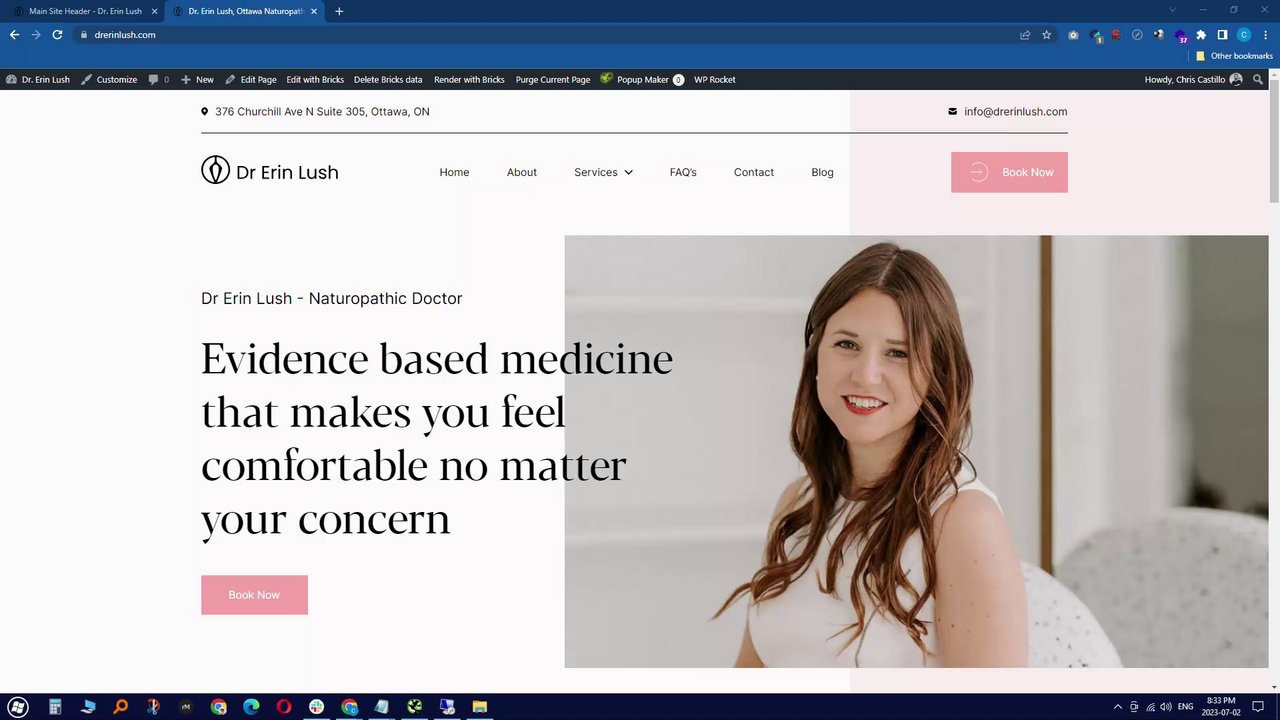The width and height of the screenshot is (1280, 720).
Task: Click Purge Current Page
Action: [553, 80]
